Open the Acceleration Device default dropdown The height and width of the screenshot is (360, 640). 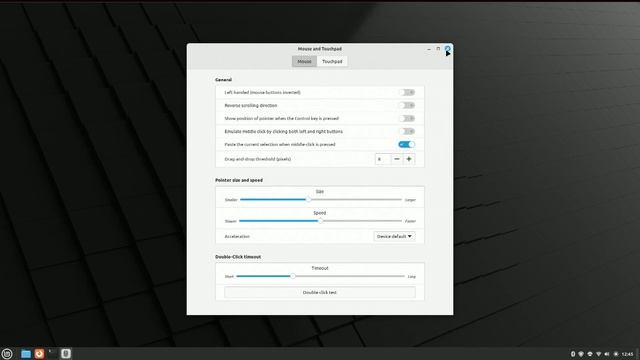pos(394,236)
